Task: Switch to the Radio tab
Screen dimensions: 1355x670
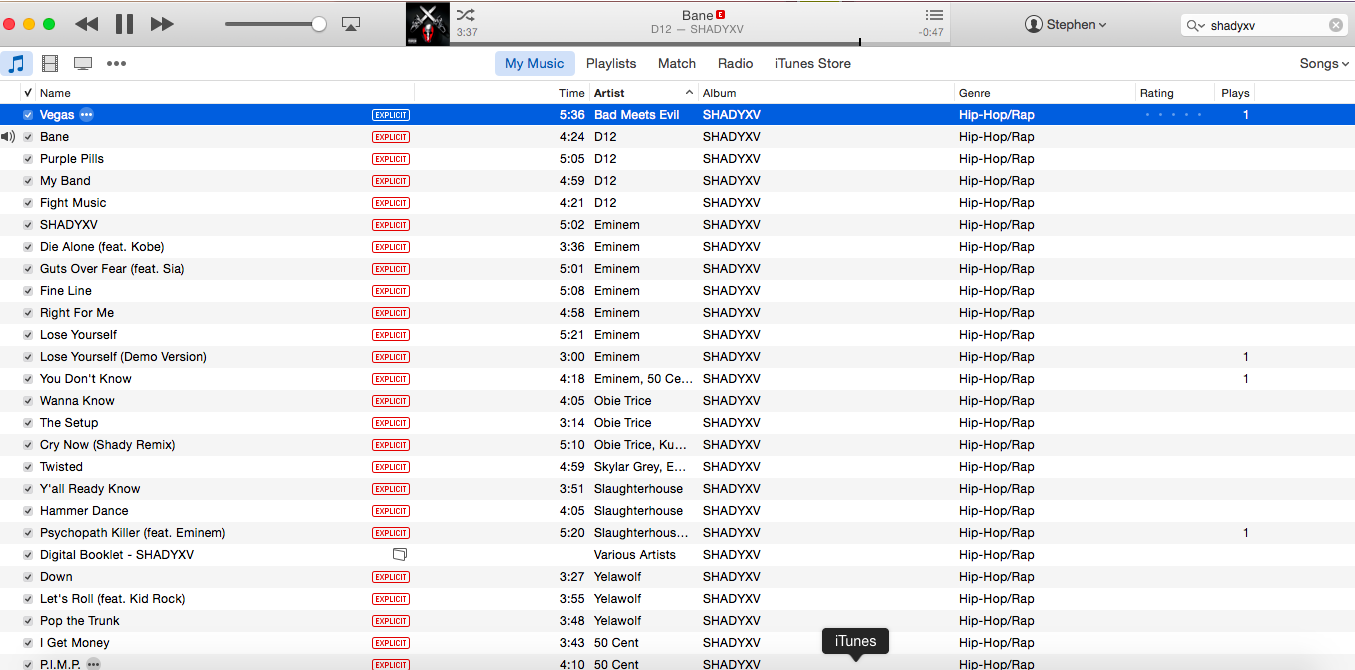Action: tap(735, 63)
